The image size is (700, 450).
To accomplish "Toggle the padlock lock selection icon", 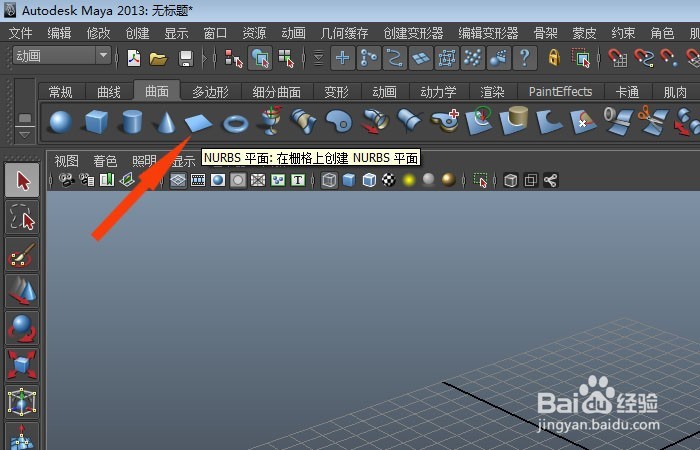I will tap(554, 58).
